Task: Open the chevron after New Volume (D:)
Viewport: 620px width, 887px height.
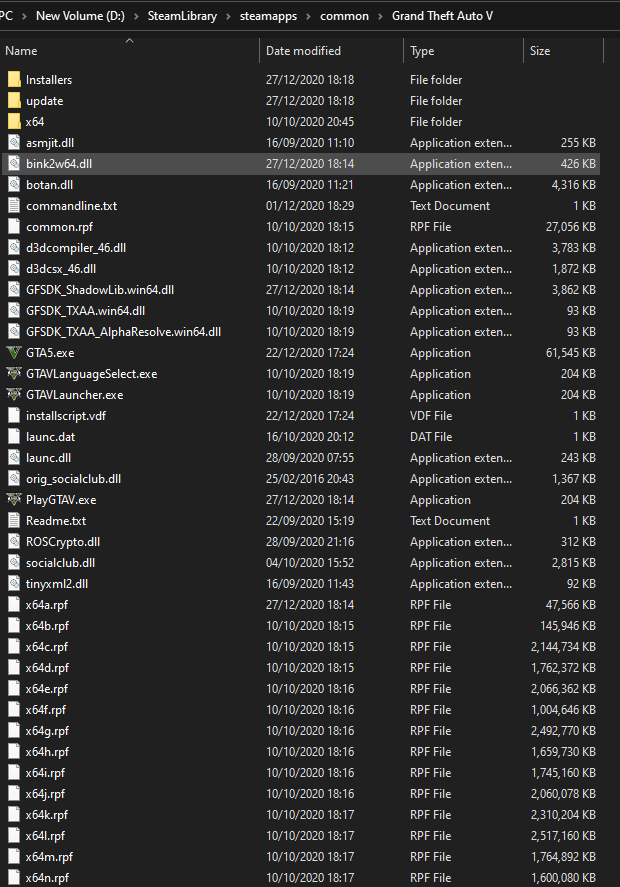Action: (x=136, y=16)
